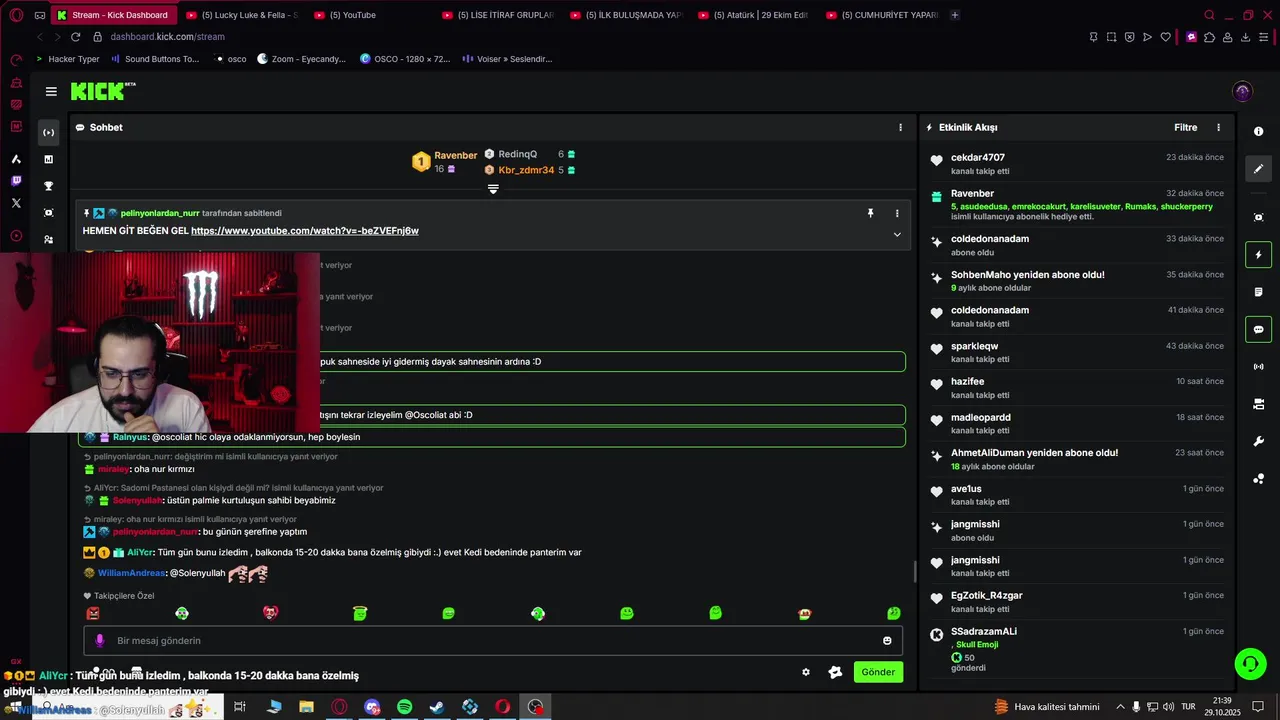The image size is (1280, 720).
Task: Open the Opera snapshot selection icon
Action: [x=1111, y=37]
